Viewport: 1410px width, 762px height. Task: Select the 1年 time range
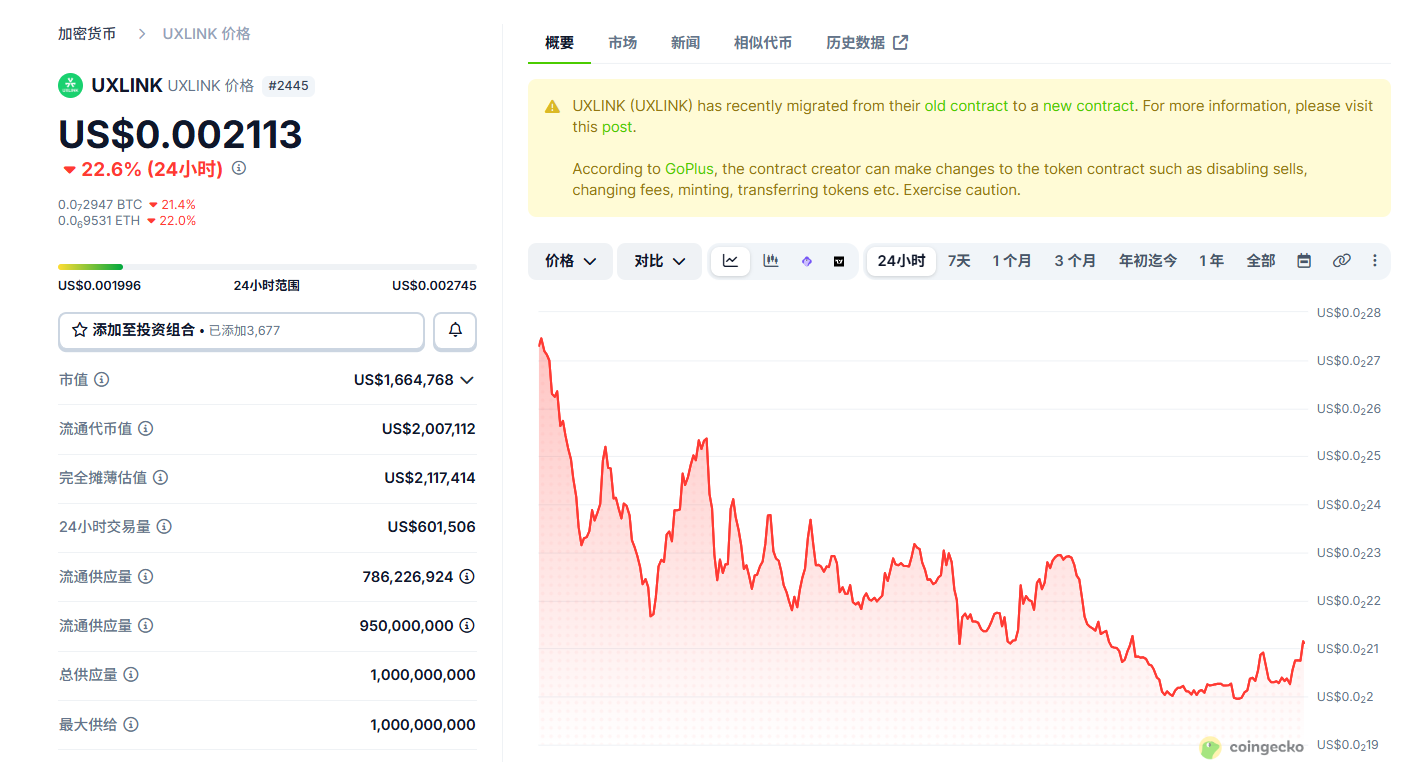point(1211,261)
